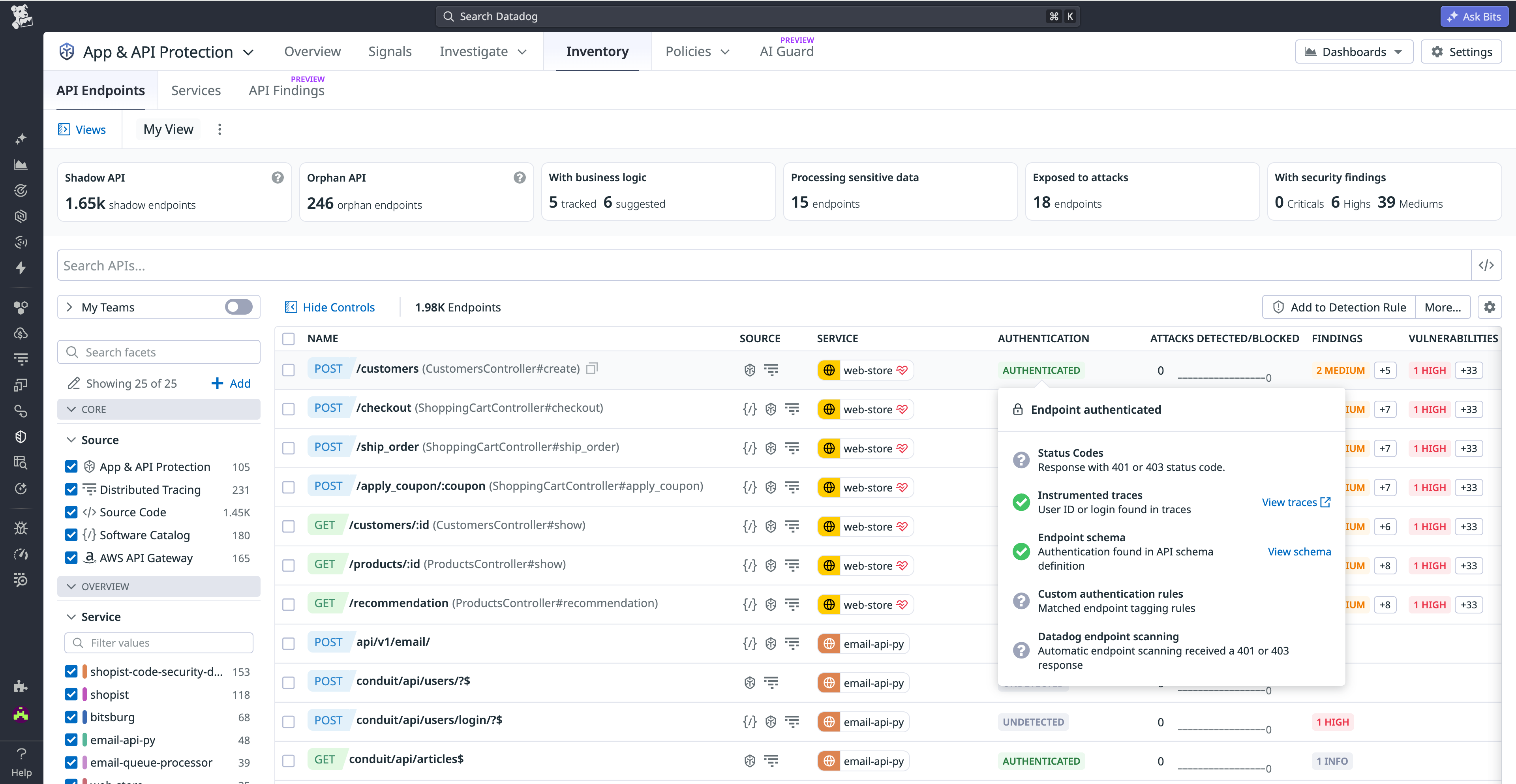
Task: Click the Add facet link
Action: click(x=231, y=383)
